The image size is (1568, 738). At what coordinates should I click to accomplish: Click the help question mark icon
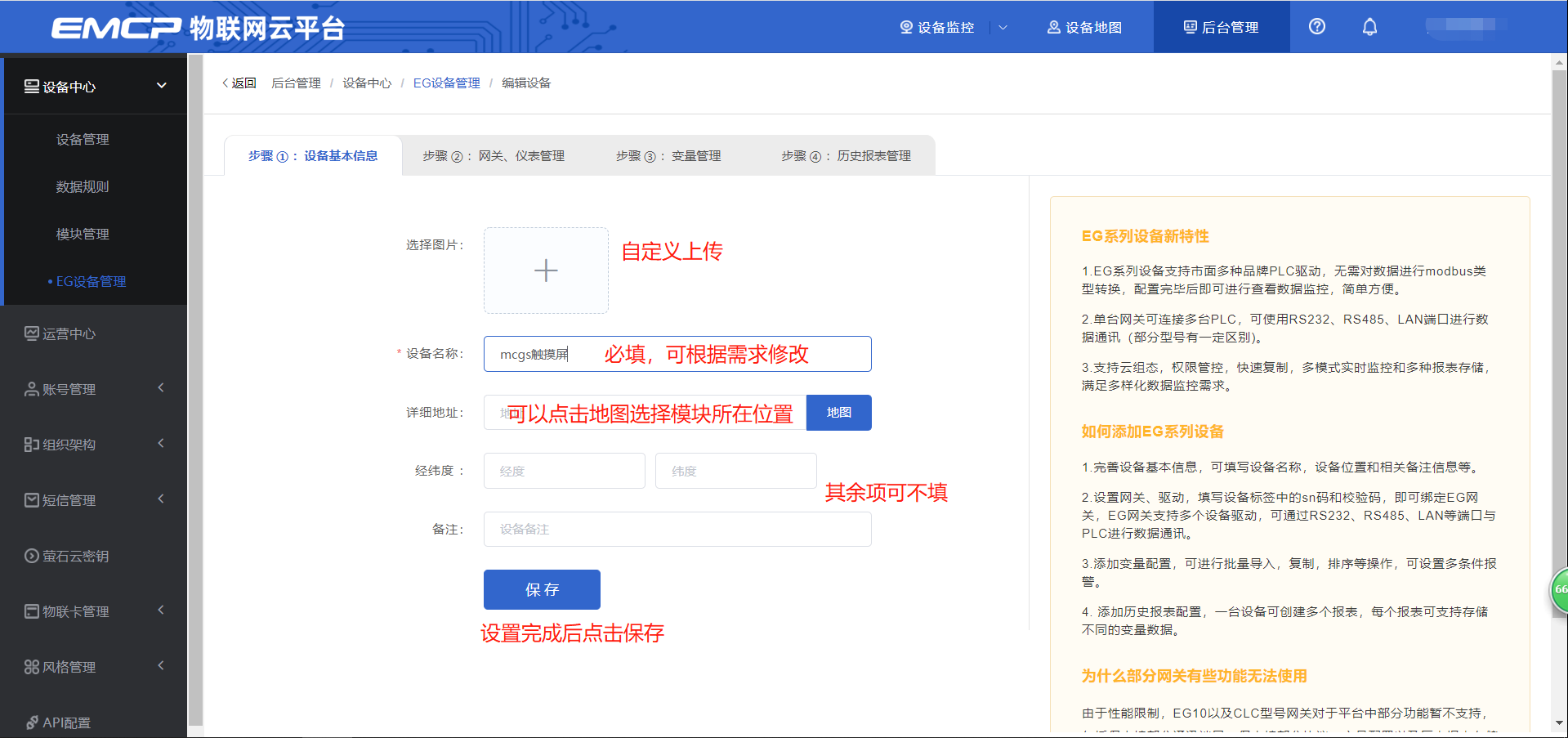click(1316, 27)
